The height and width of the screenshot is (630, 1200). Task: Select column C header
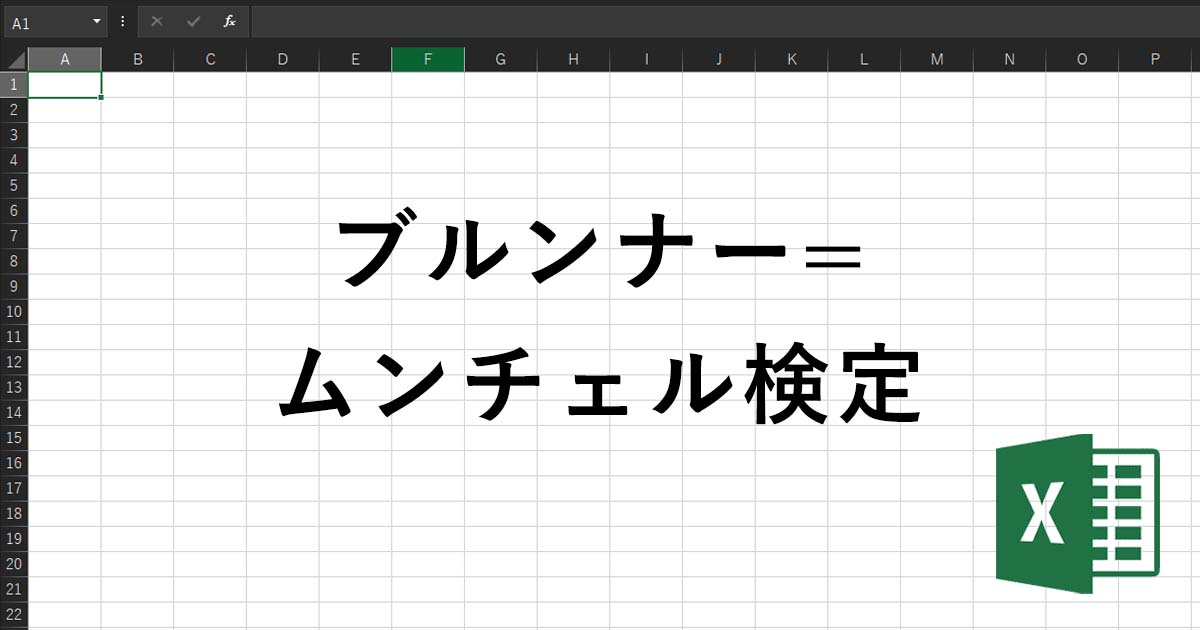click(x=210, y=60)
